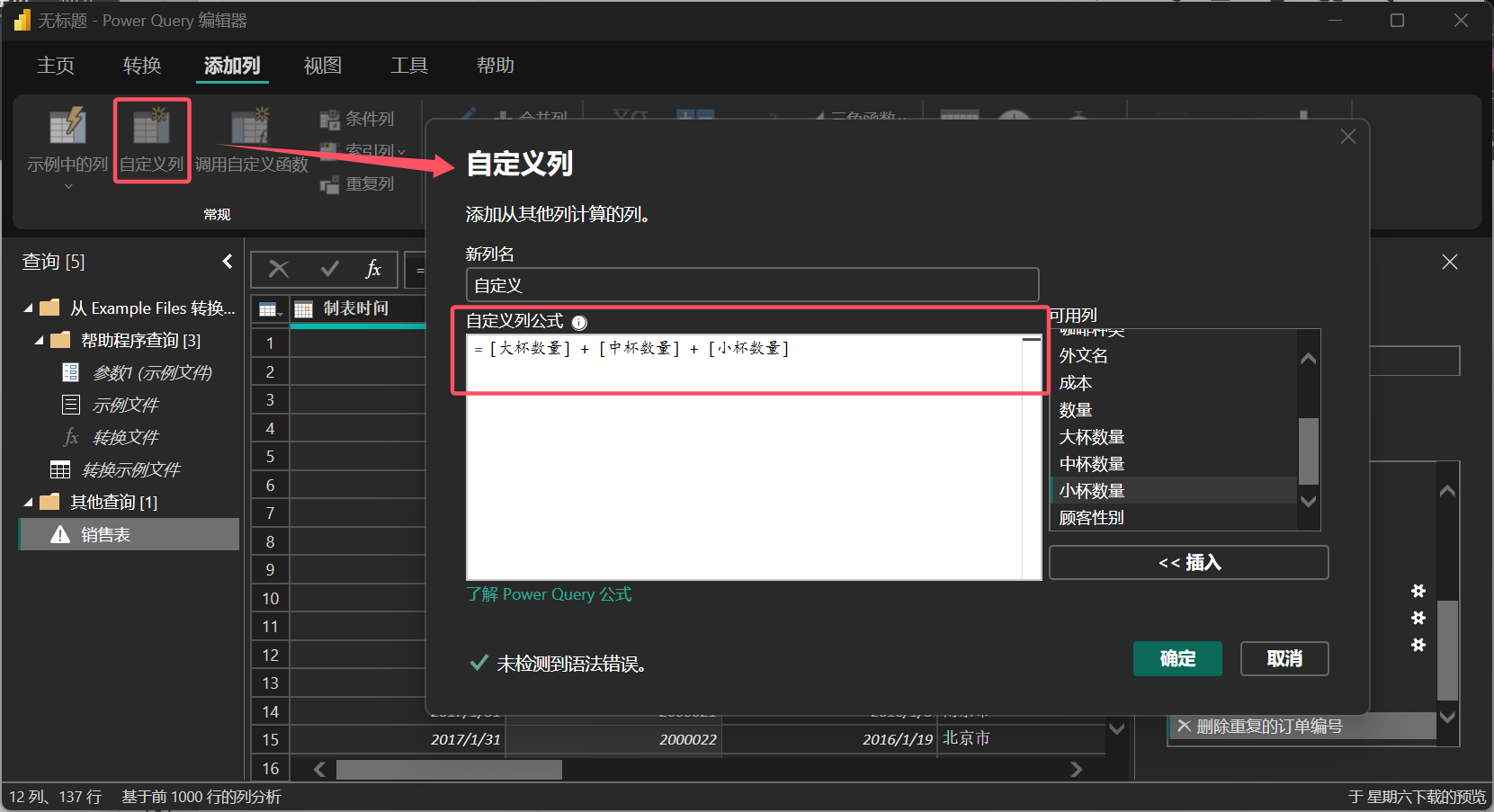Click the available columns scrollbar thumb
The image size is (1494, 812).
tap(1309, 451)
